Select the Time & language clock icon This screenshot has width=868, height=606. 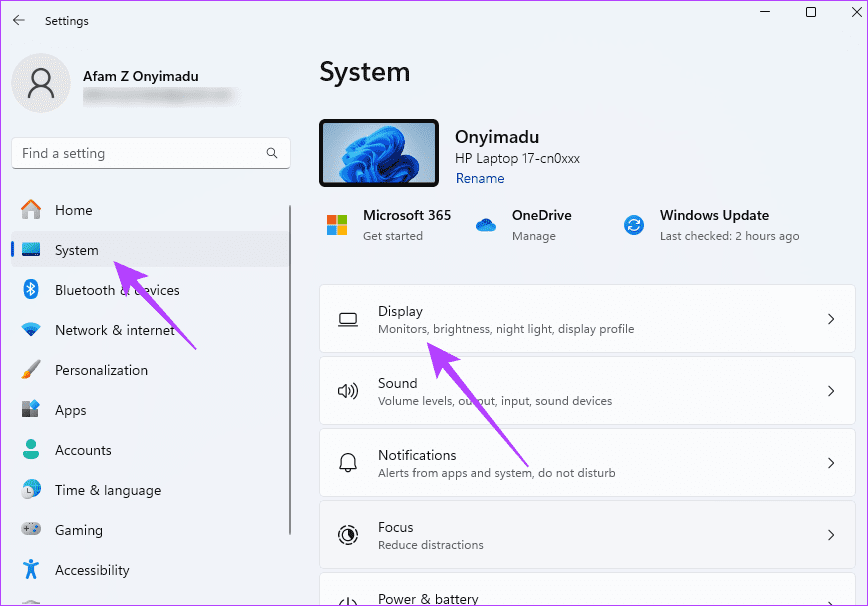(31, 490)
